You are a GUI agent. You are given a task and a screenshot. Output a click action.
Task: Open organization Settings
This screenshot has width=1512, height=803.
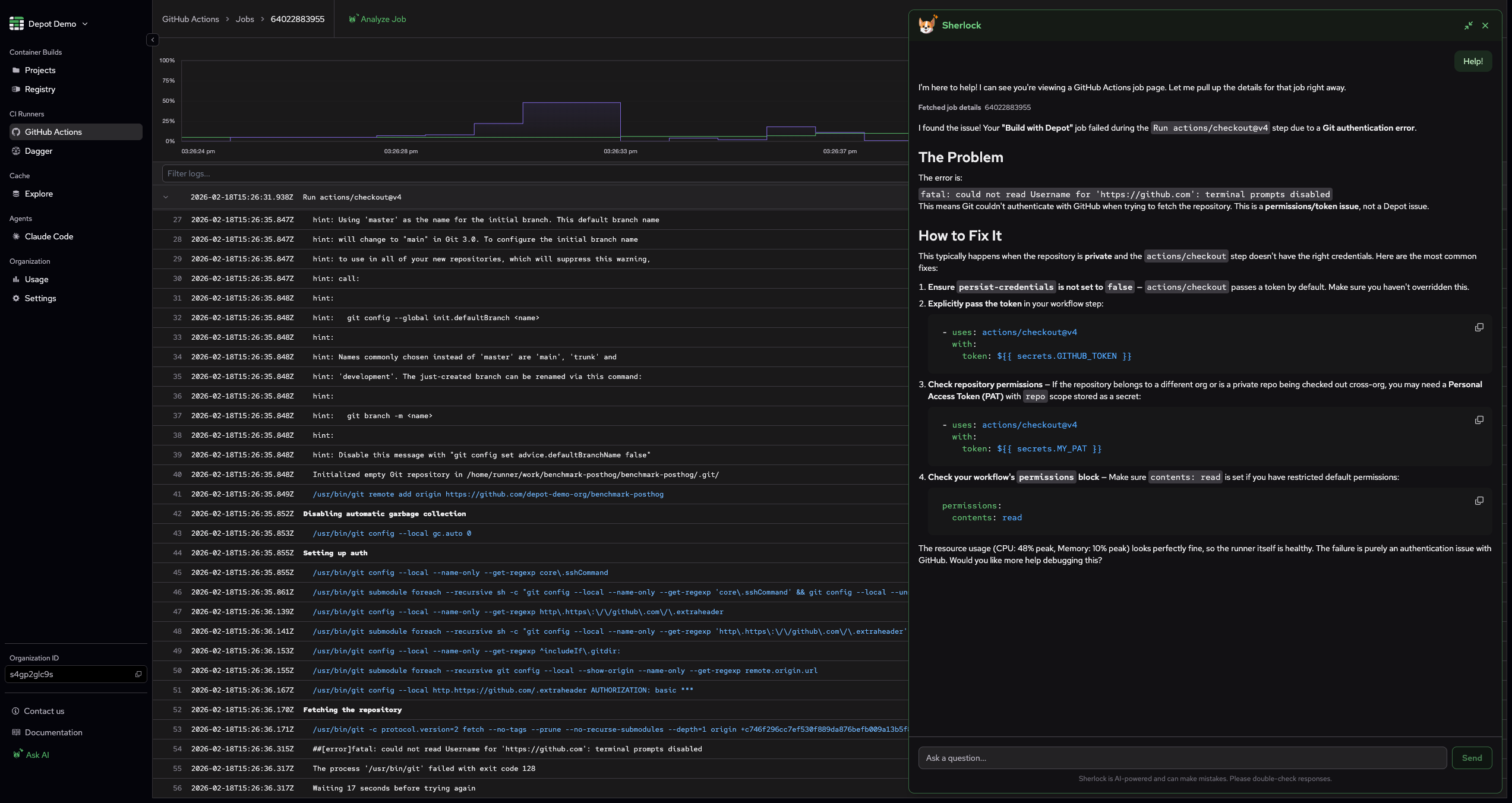40,298
